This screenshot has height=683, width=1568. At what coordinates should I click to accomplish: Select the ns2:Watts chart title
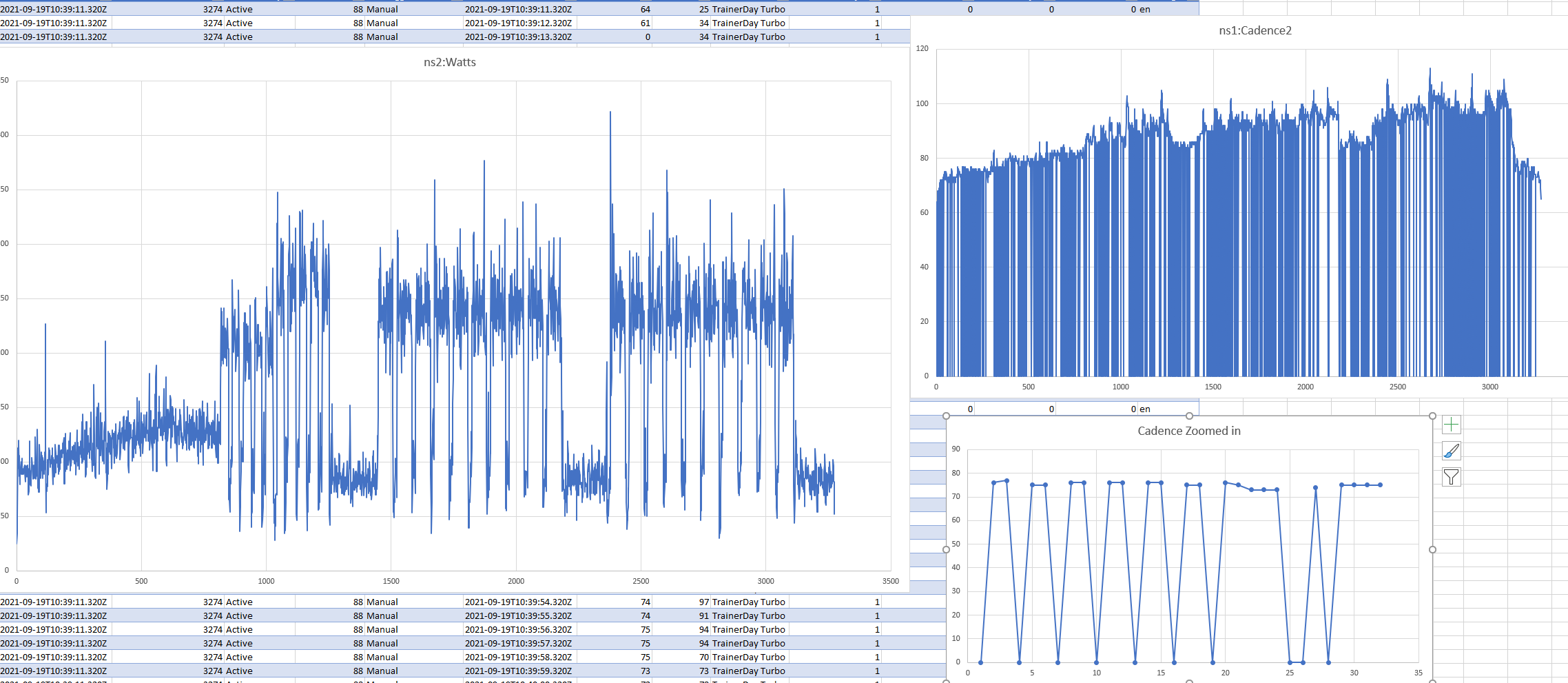pos(450,62)
